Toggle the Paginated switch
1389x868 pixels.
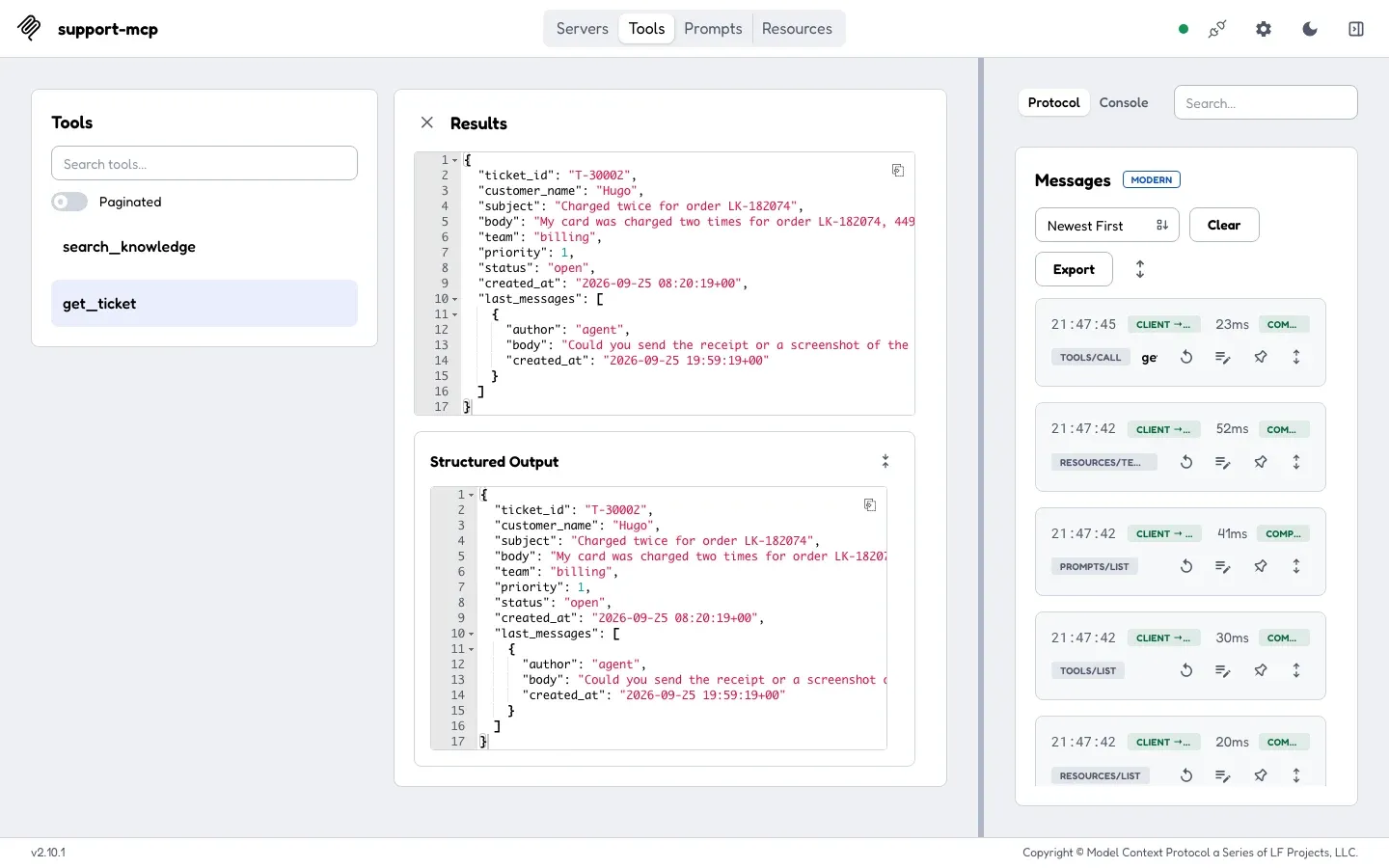(x=69, y=202)
